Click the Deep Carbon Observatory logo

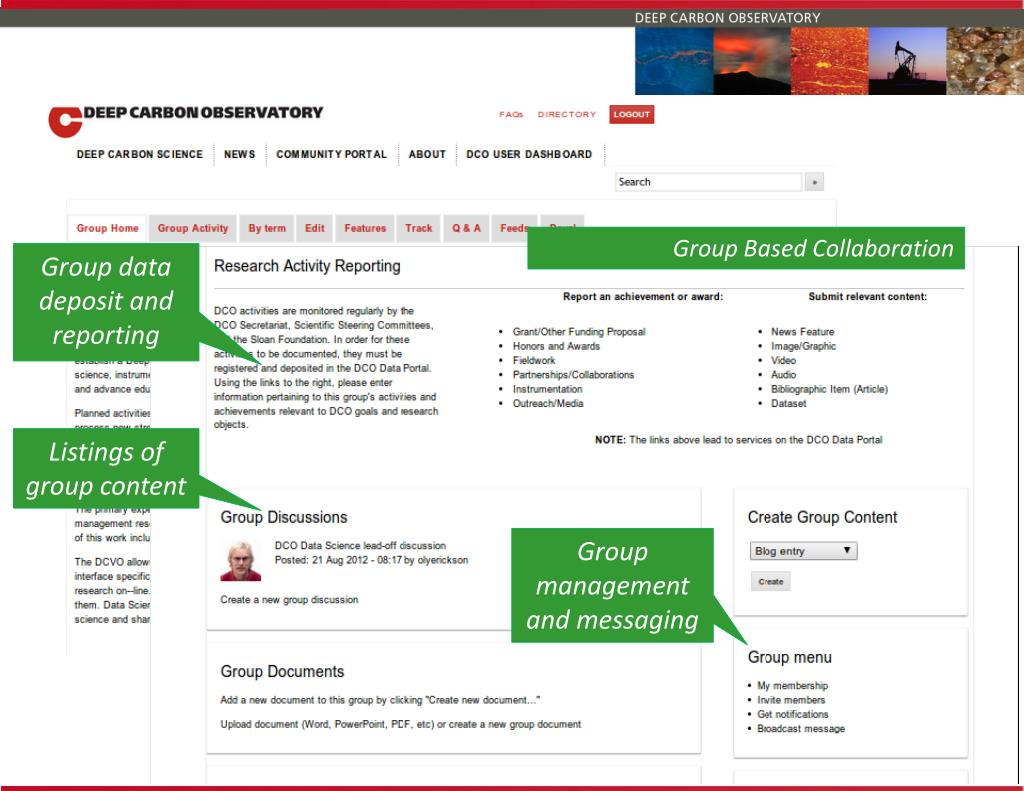(x=185, y=120)
